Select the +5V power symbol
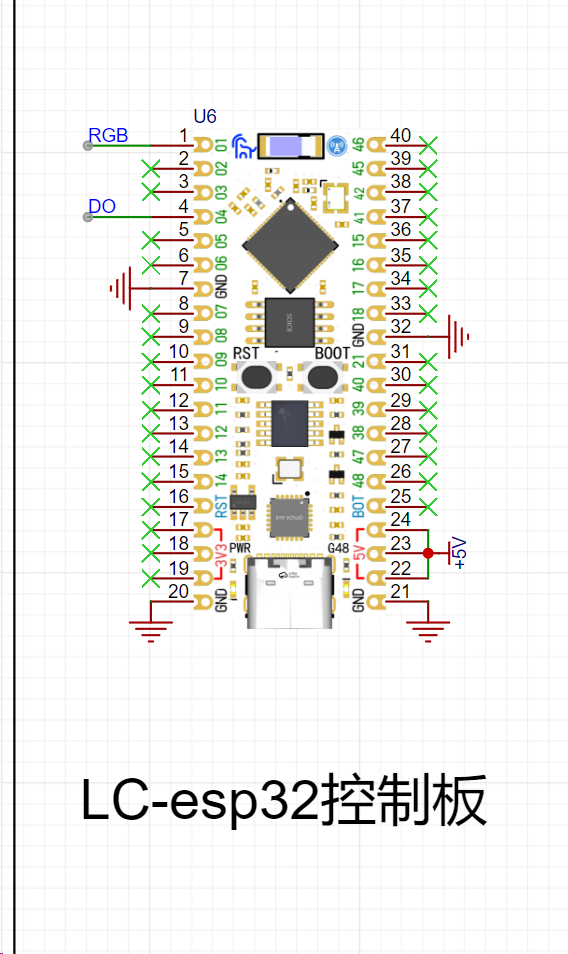The height and width of the screenshot is (954, 568). coord(456,553)
